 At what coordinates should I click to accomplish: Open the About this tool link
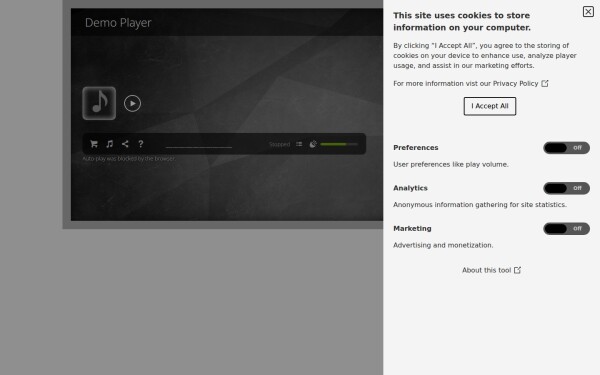491,270
